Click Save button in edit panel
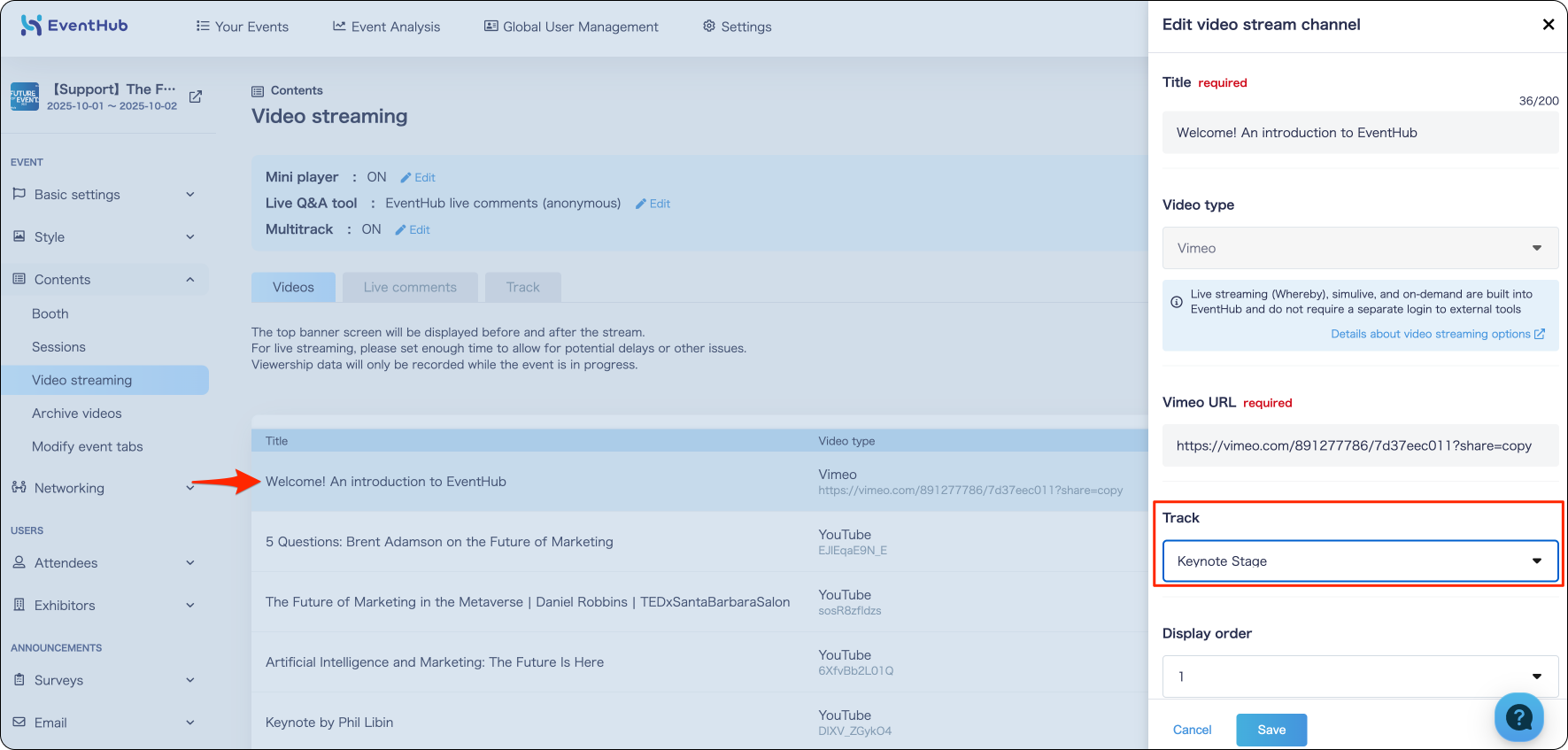 point(1271,730)
